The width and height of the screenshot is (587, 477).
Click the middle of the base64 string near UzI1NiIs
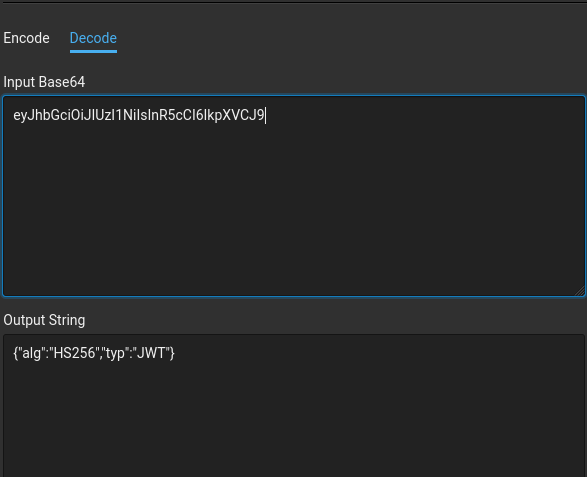click(x=124, y=115)
